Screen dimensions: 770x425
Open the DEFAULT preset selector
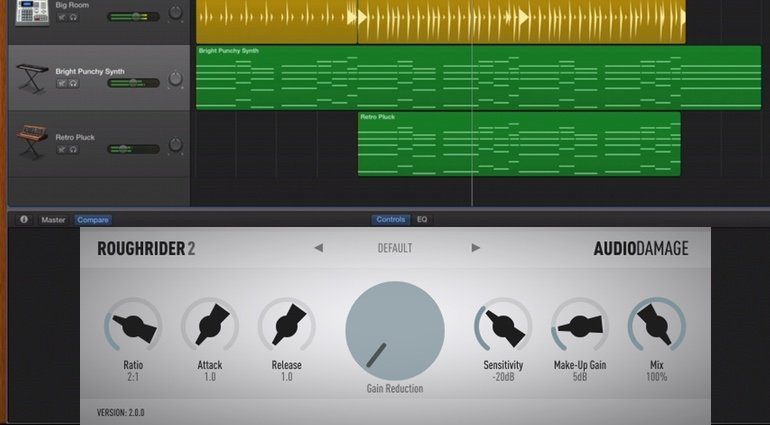(x=395, y=248)
